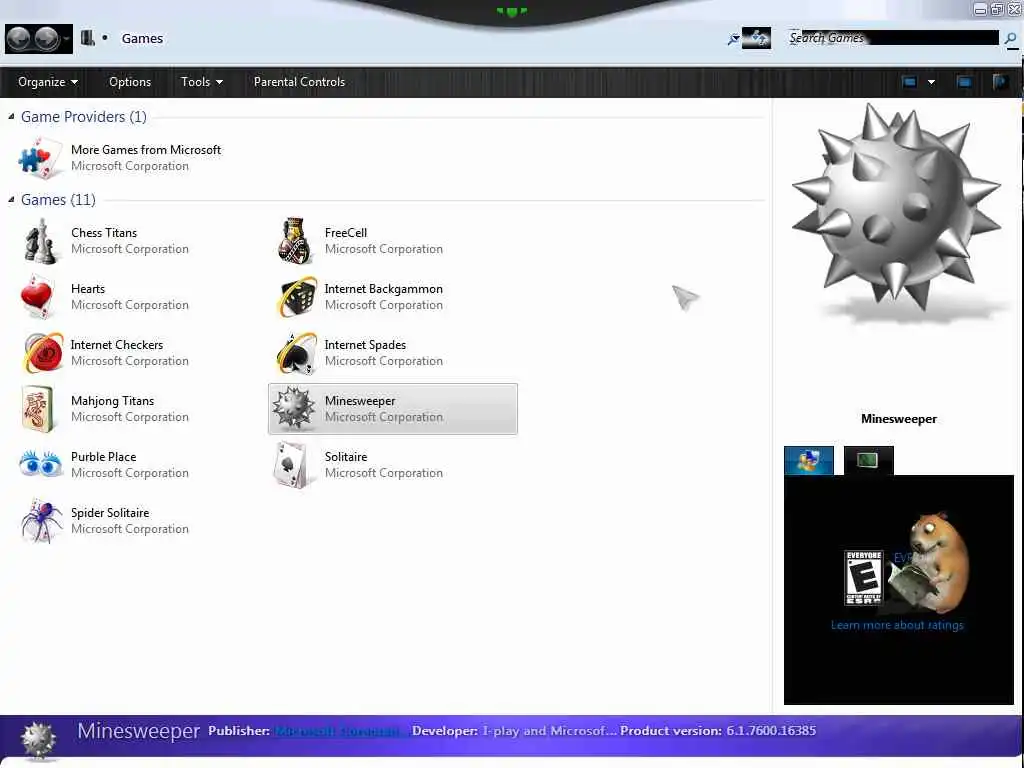The width and height of the screenshot is (1024, 768).
Task: Click Games in the address bar
Action: pos(142,39)
